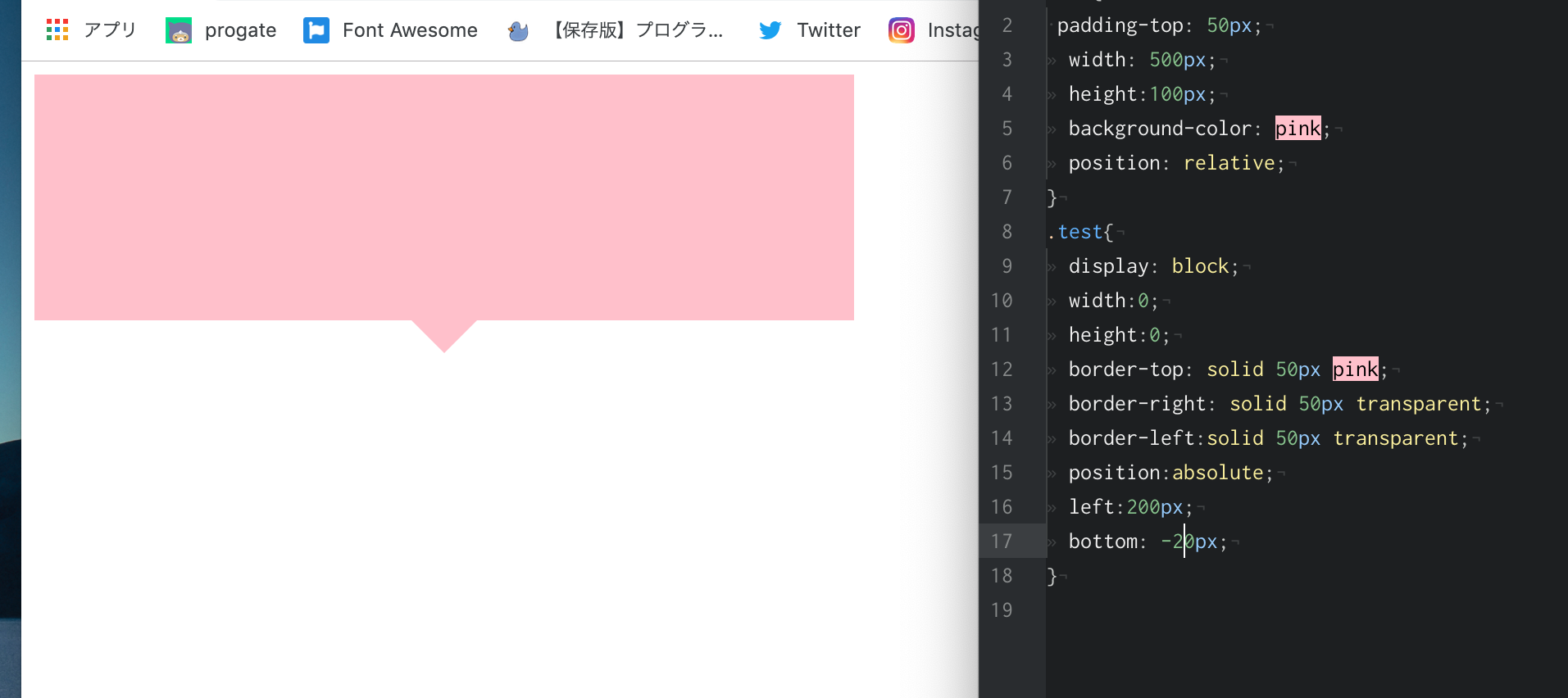Click the Instagram camera icon

point(902,30)
